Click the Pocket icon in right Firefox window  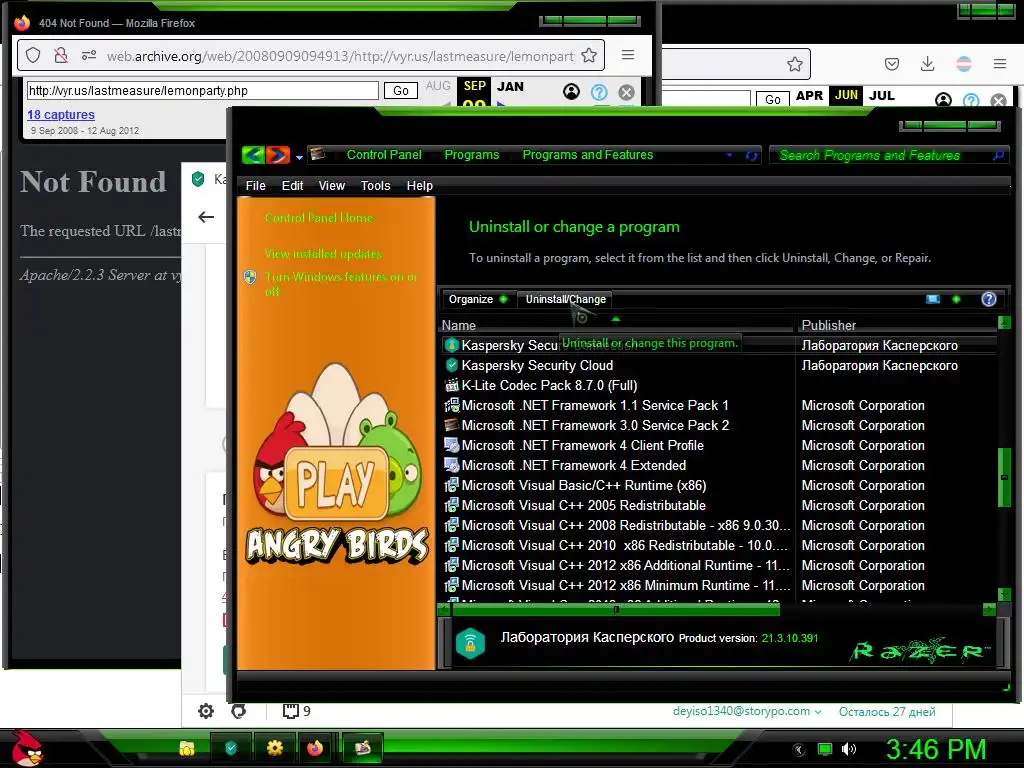891,63
